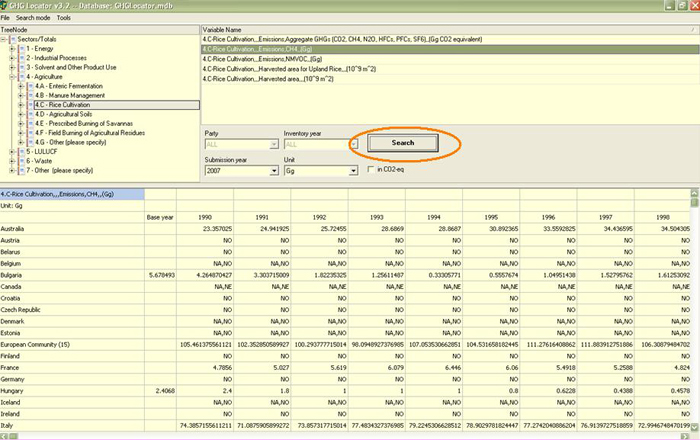Enable the 'in CO2-eq' checkbox
The height and width of the screenshot is (440, 700).
point(369,171)
